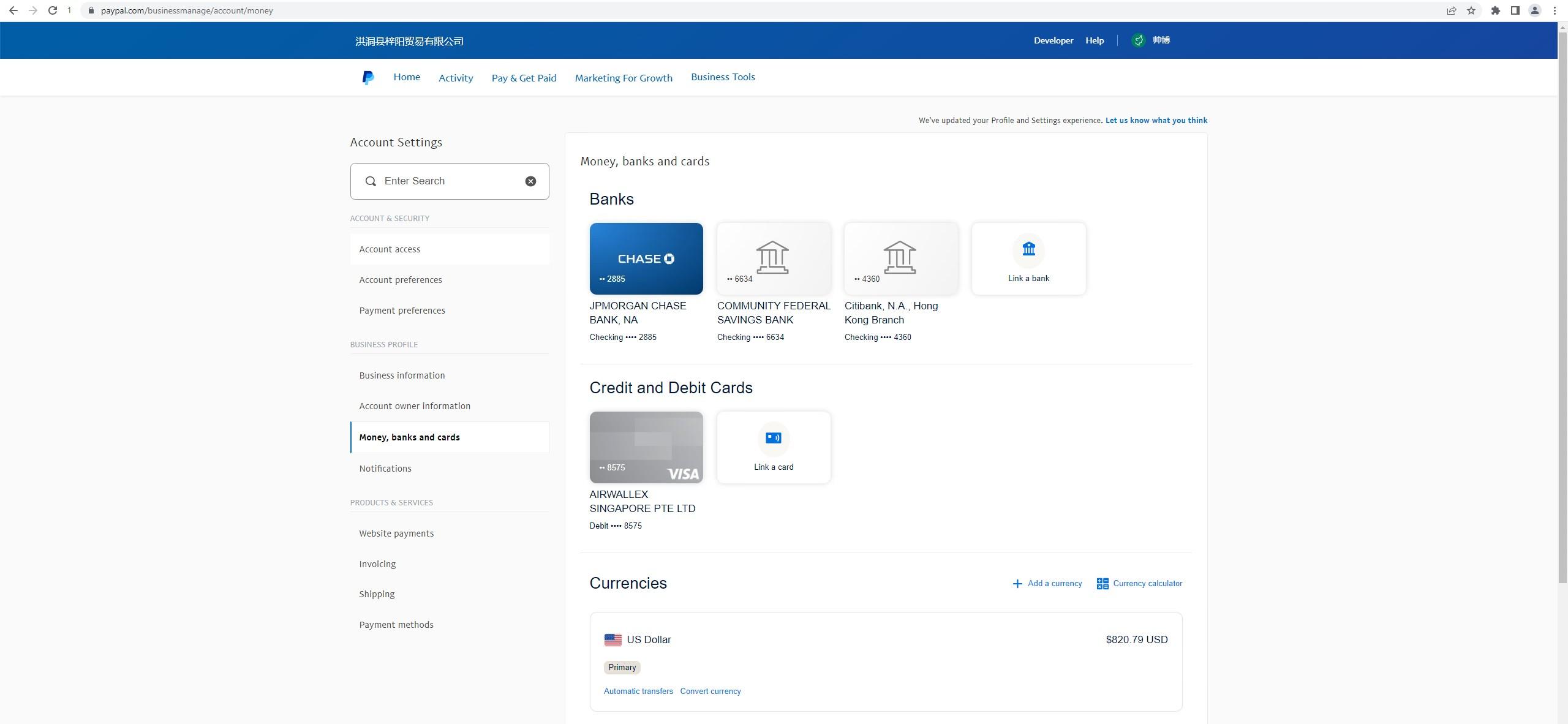
Task: Select Payment preferences in sidebar
Action: click(x=402, y=311)
